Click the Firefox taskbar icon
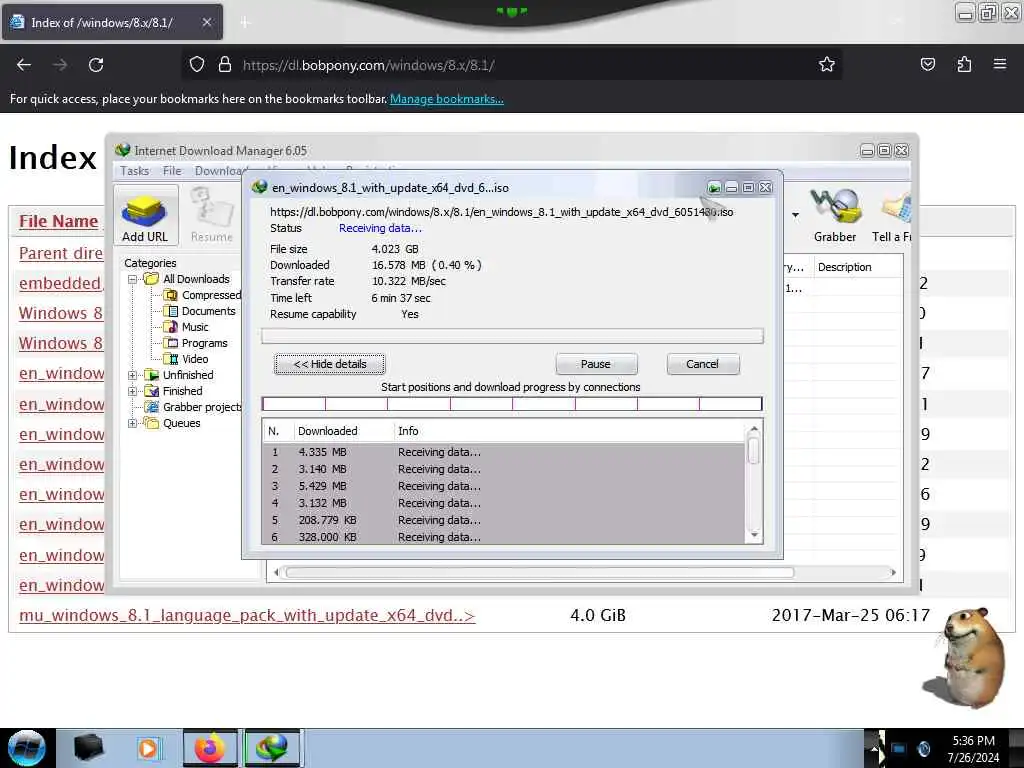Image resolution: width=1024 pixels, height=768 pixels. click(210, 748)
